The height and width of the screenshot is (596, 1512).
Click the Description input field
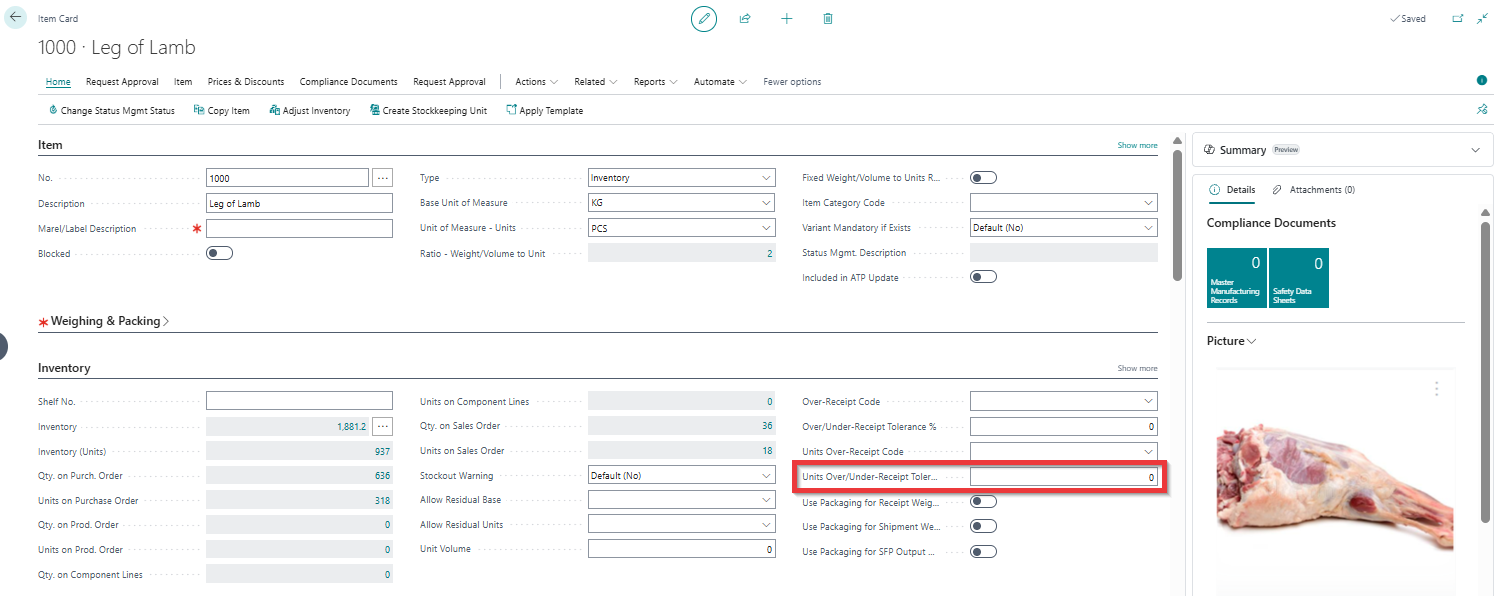click(299, 203)
